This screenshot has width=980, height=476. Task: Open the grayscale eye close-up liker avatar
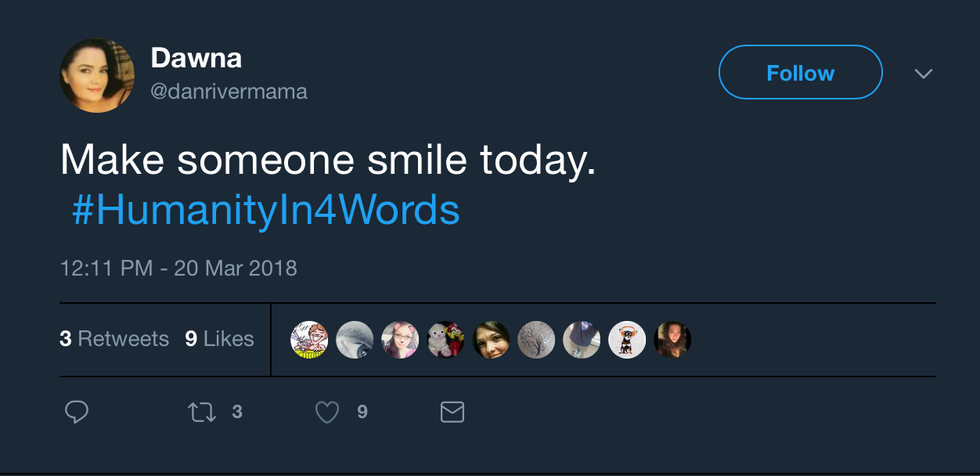point(355,340)
